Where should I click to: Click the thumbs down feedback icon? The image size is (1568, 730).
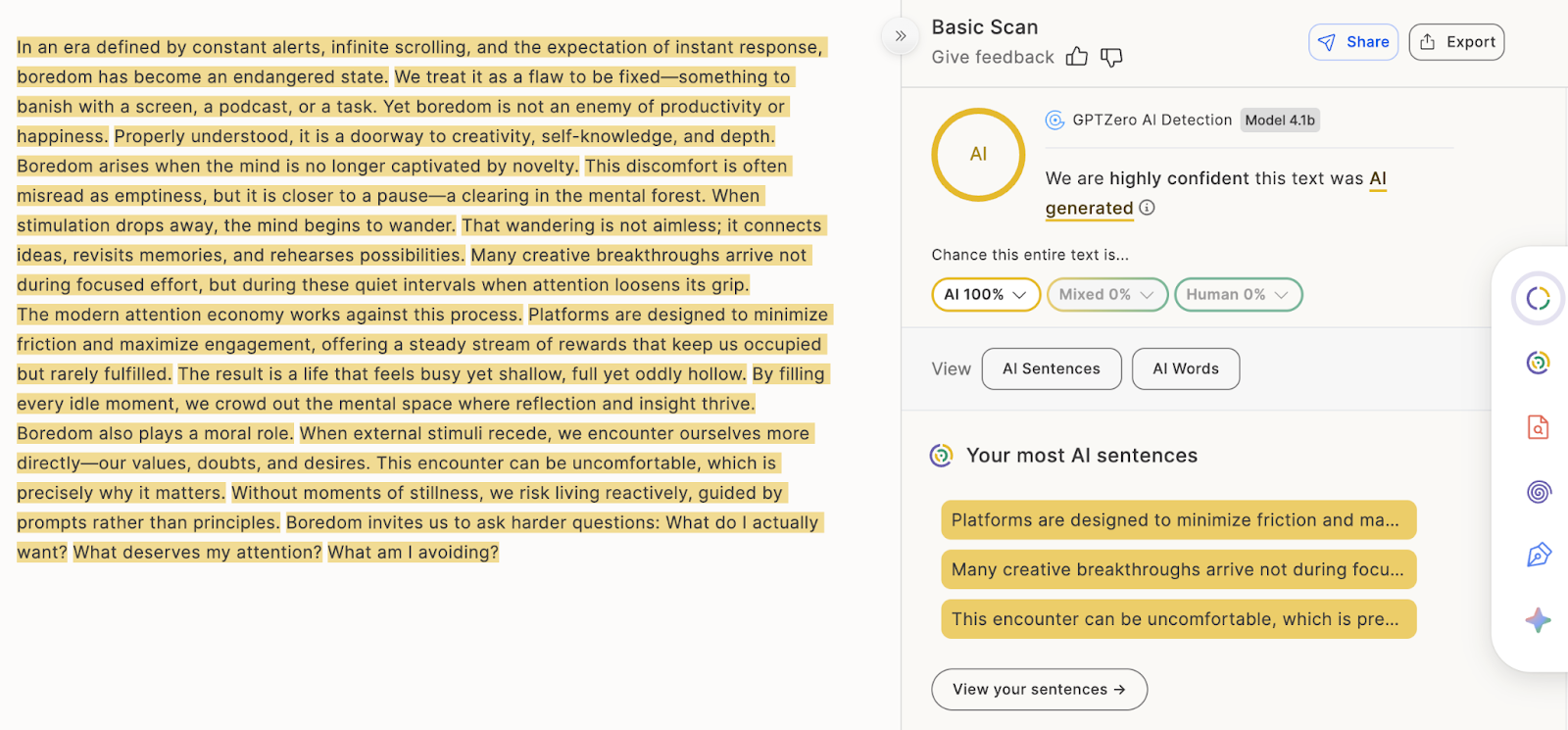point(1111,58)
